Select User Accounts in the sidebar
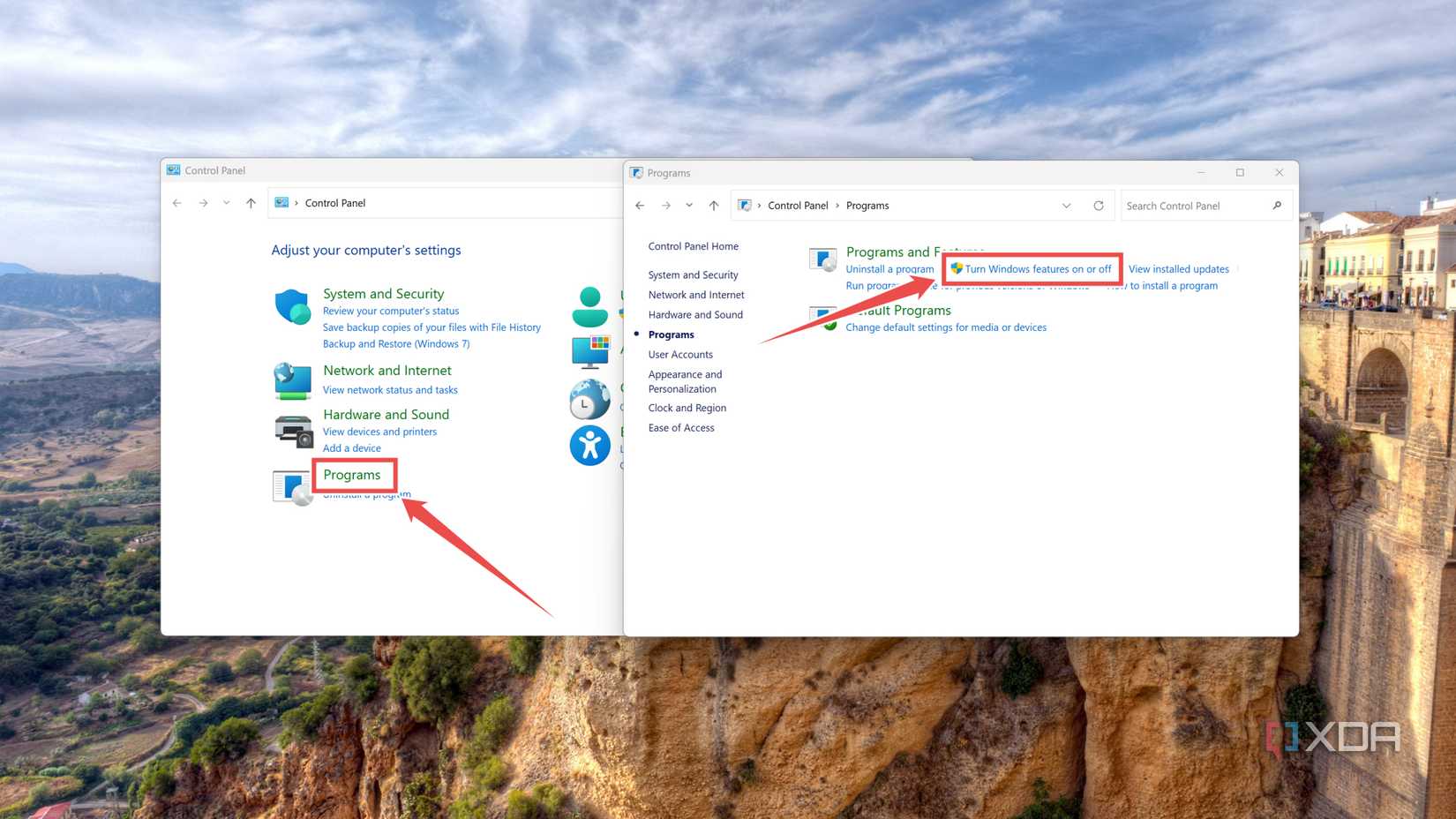Viewport: 1456px width, 819px height. click(680, 354)
